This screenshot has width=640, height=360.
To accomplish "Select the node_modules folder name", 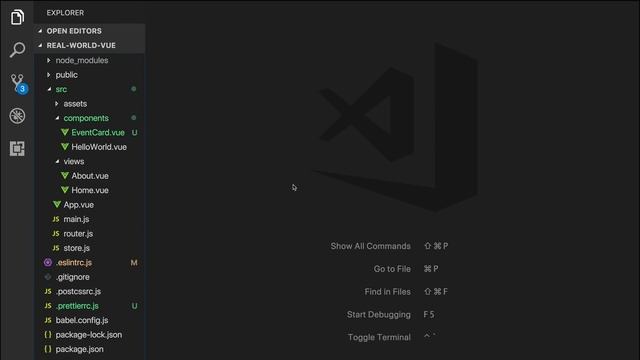I will click(x=82, y=60).
